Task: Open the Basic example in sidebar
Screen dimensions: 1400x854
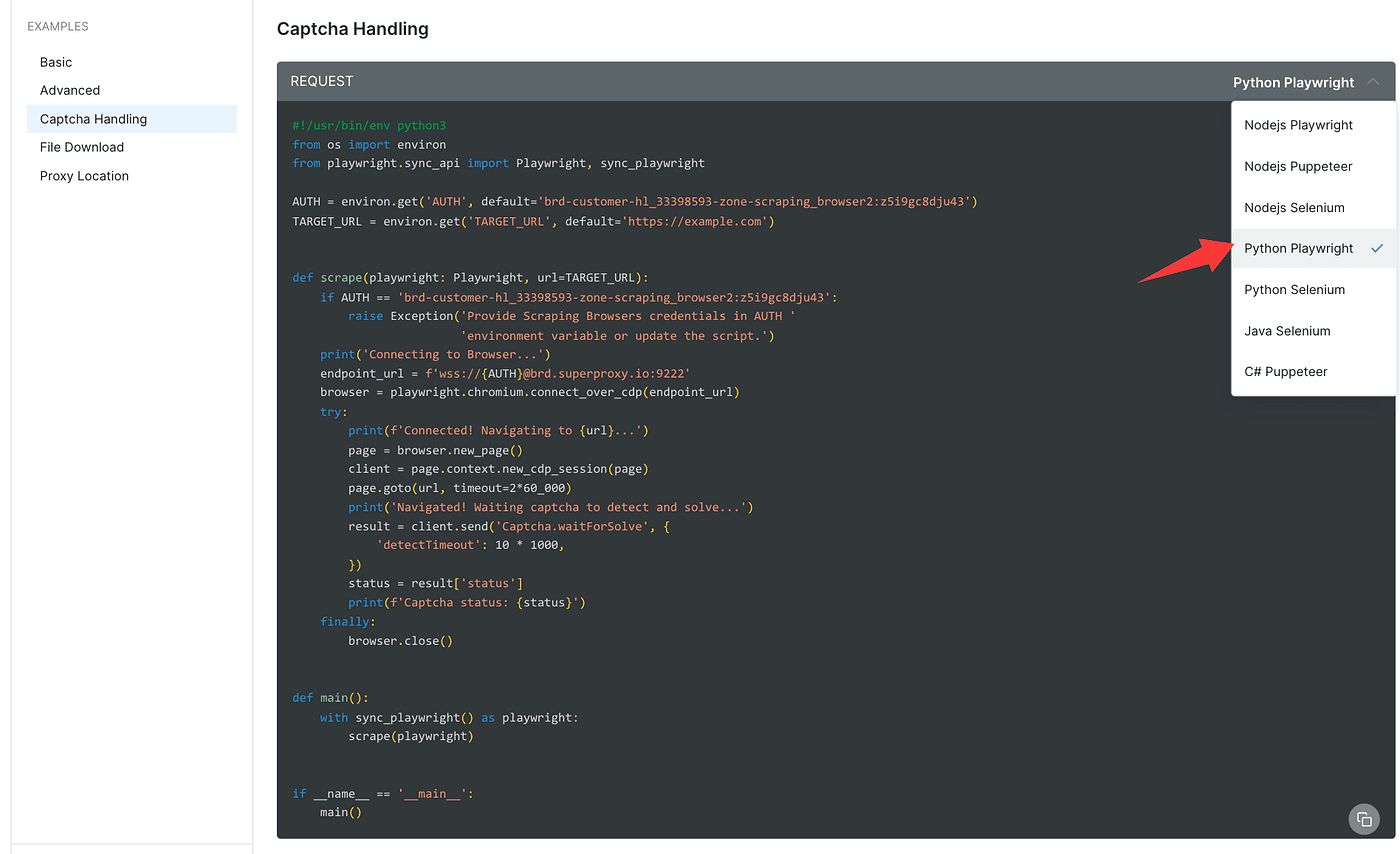Action: pyautogui.click(x=56, y=62)
